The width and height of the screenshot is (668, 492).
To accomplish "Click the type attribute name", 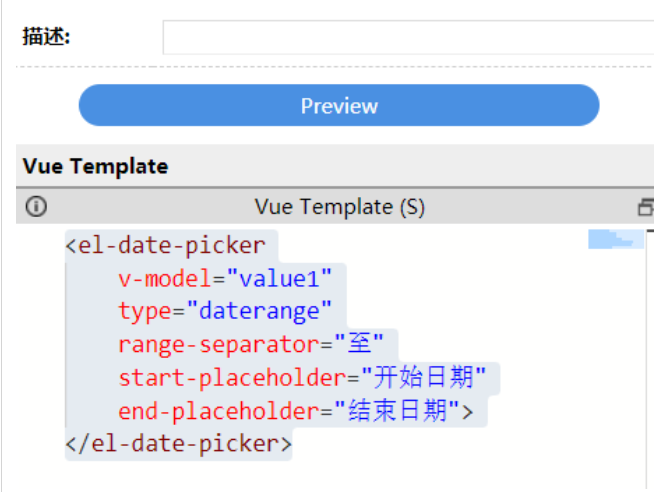I will click(x=144, y=311).
